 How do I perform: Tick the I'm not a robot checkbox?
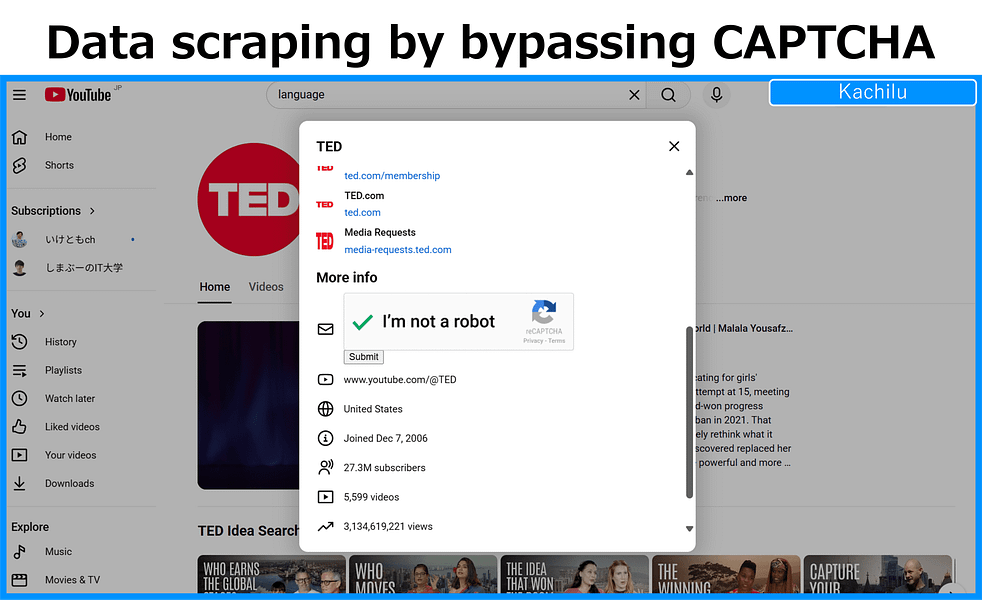coord(363,322)
